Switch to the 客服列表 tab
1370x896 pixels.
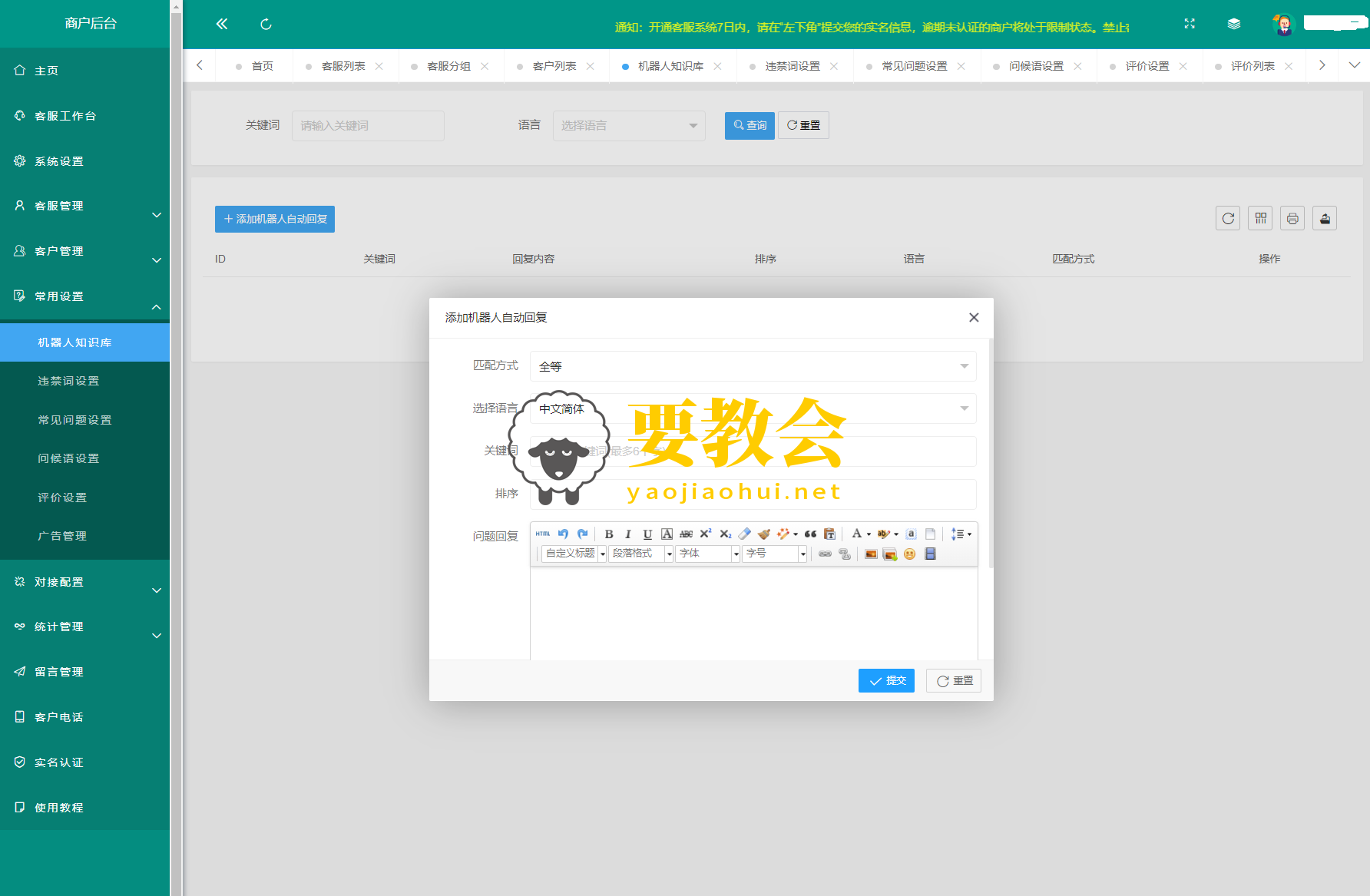tap(343, 66)
